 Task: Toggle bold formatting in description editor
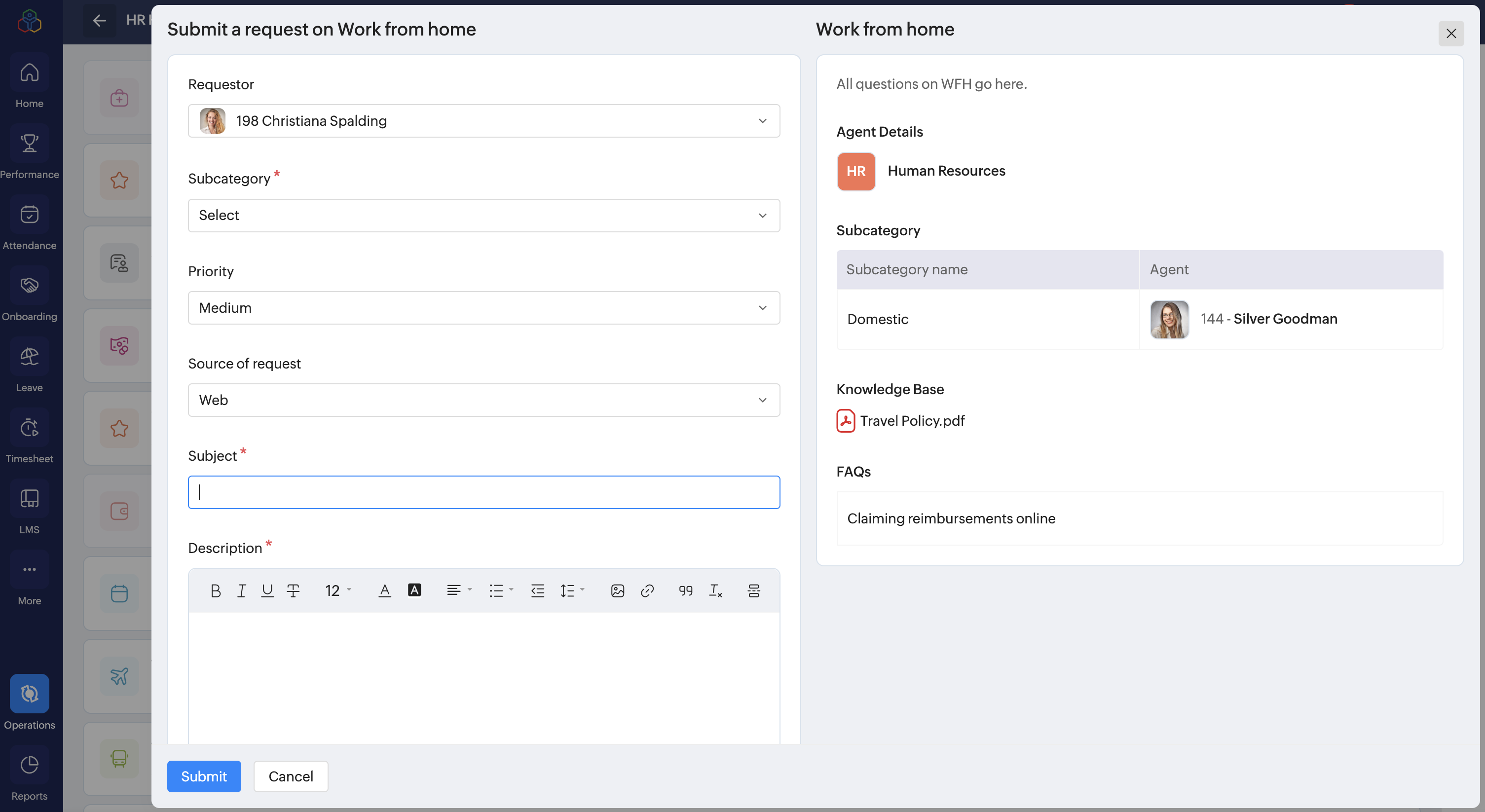tap(216, 590)
